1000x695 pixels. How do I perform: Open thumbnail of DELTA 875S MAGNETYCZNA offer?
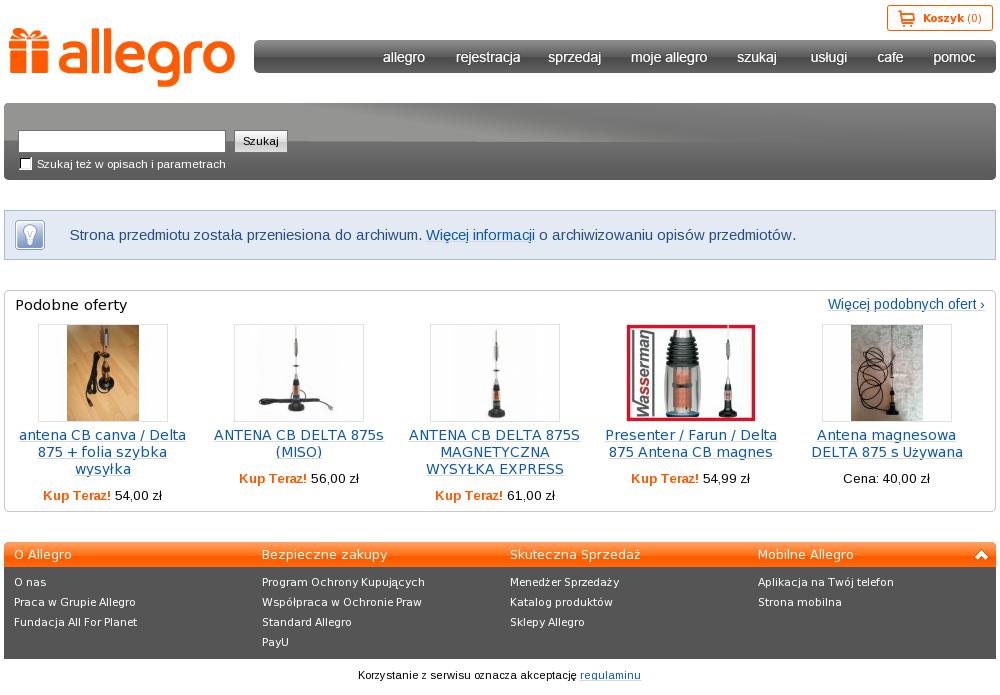click(x=495, y=373)
